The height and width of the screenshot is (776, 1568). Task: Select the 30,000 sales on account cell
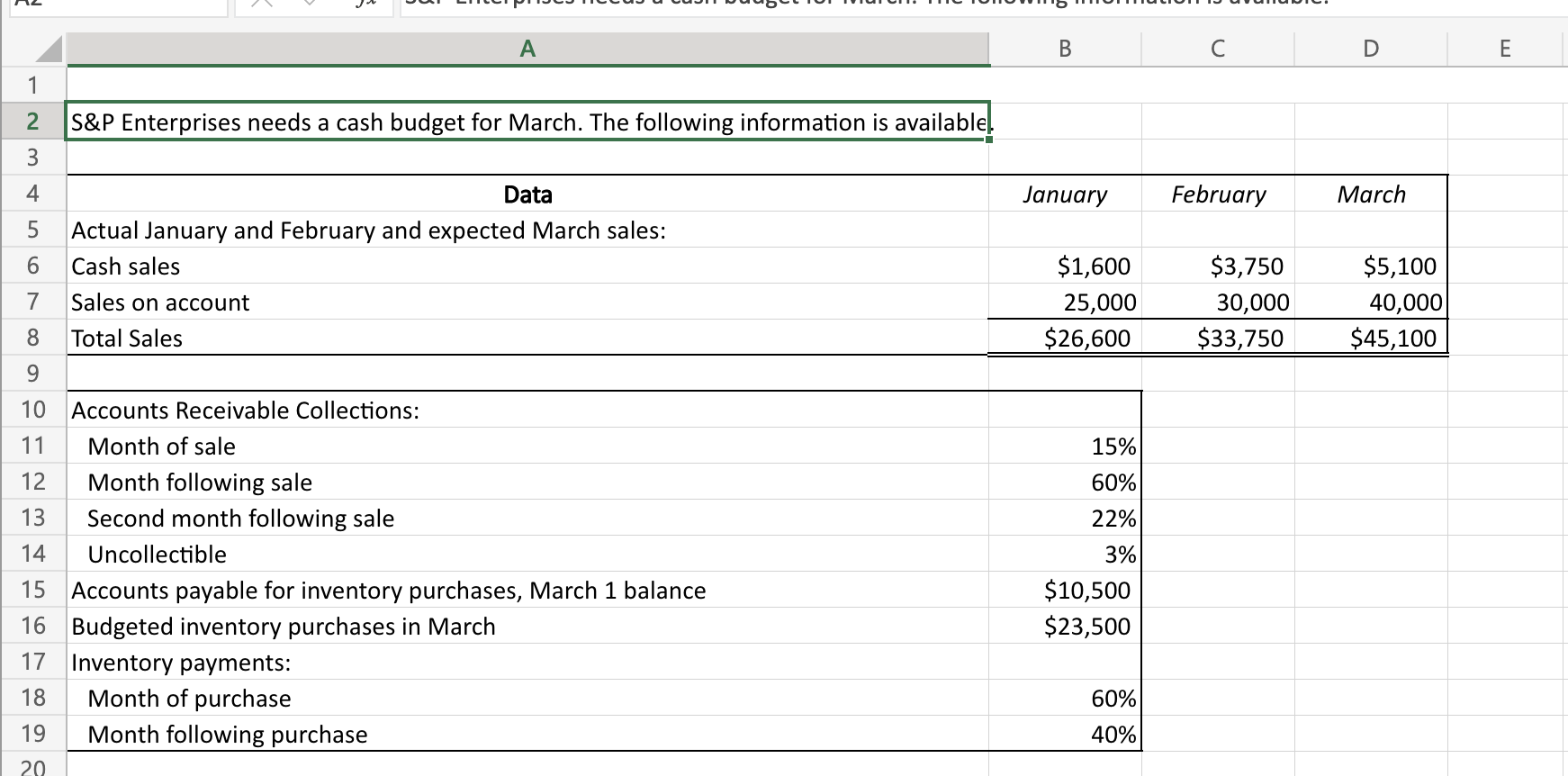1218,302
